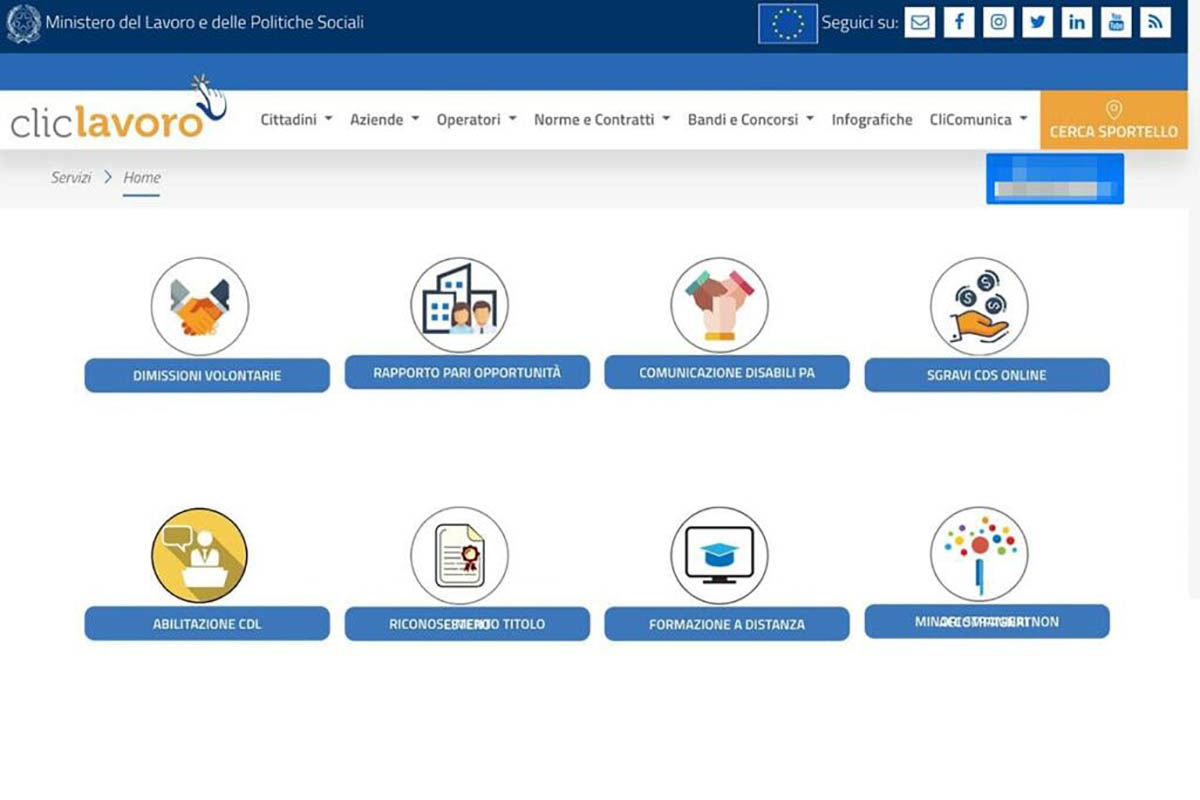Follow the Servizi breadcrumb link
Viewport: 1200px width, 800px height.
[70, 177]
